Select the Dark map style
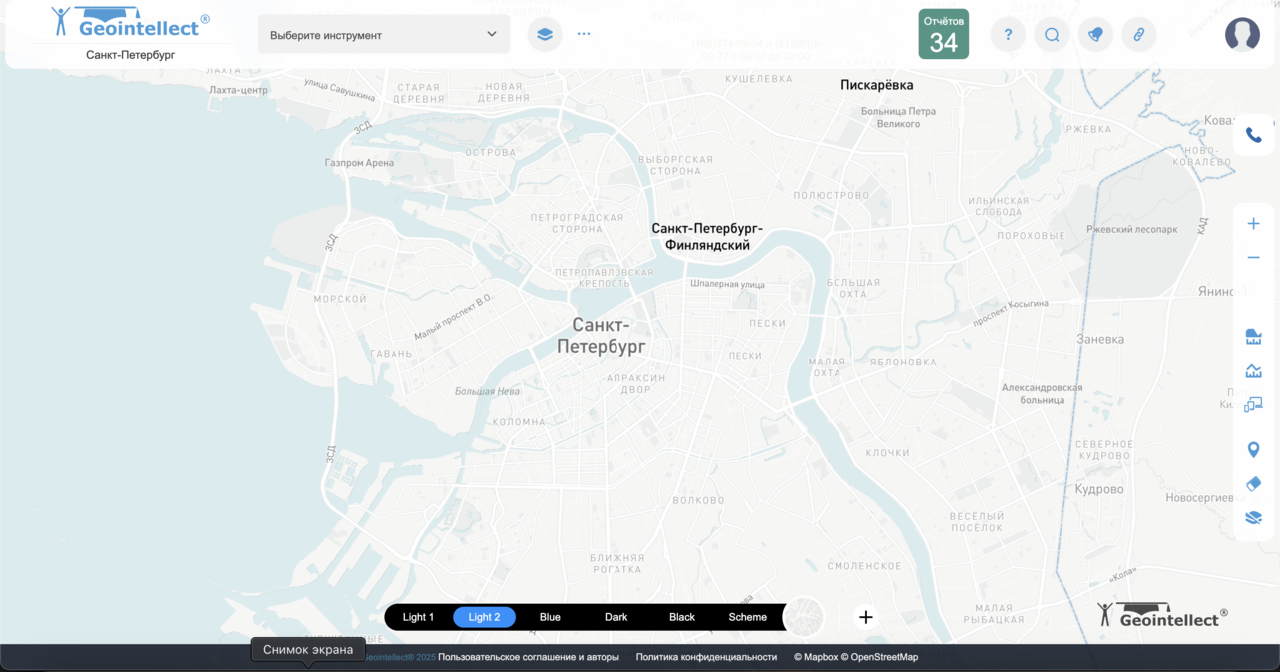 pos(616,617)
